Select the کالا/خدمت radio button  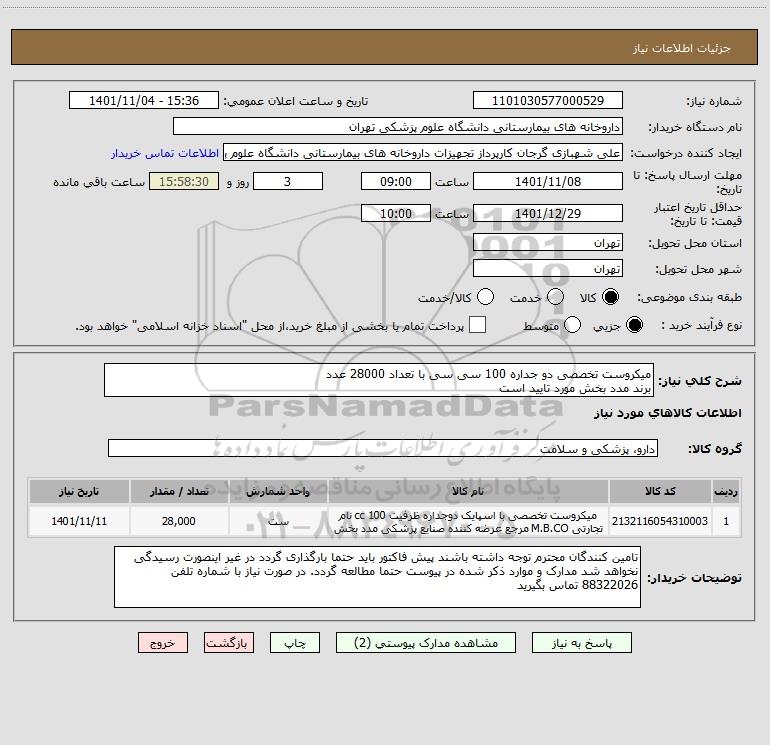pyautogui.click(x=486, y=297)
